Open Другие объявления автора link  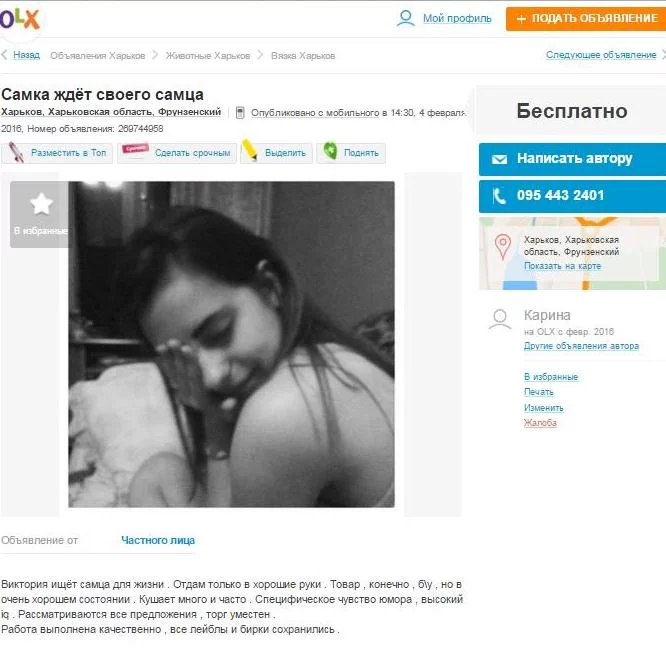pos(581,346)
